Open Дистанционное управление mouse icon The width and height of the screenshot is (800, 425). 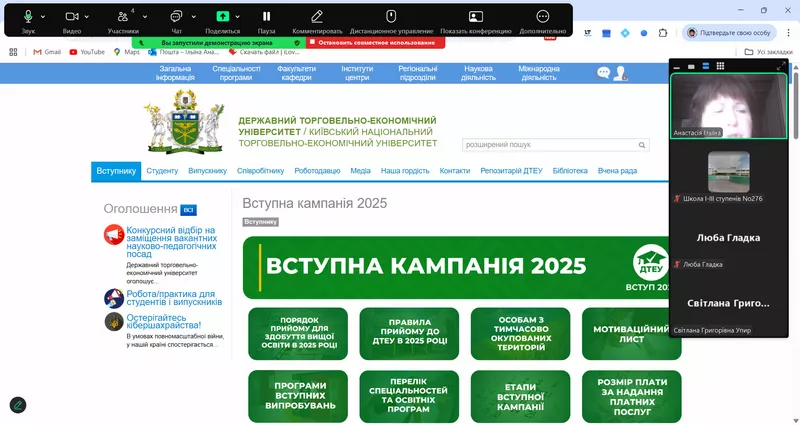point(391,17)
